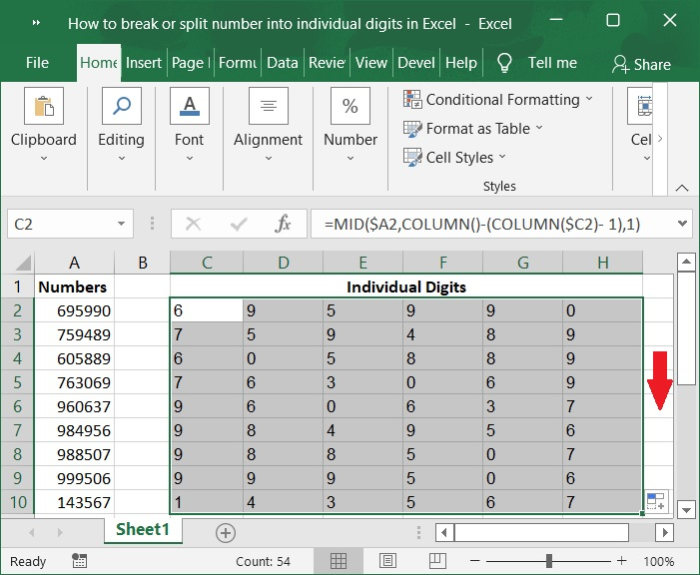Open the Editing search group
The height and width of the screenshot is (575, 700).
(x=121, y=108)
